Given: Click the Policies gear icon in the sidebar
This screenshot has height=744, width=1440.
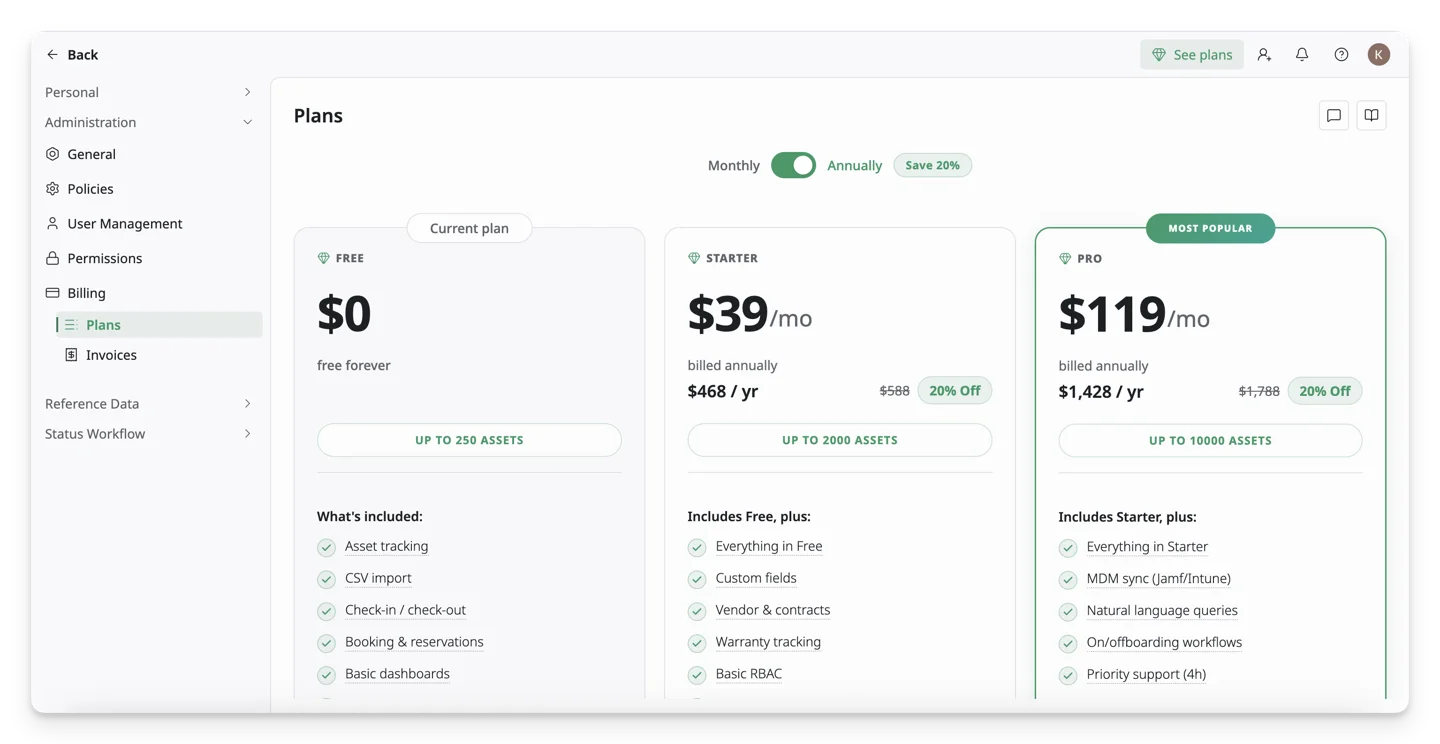Looking at the screenshot, I should pyautogui.click(x=53, y=189).
